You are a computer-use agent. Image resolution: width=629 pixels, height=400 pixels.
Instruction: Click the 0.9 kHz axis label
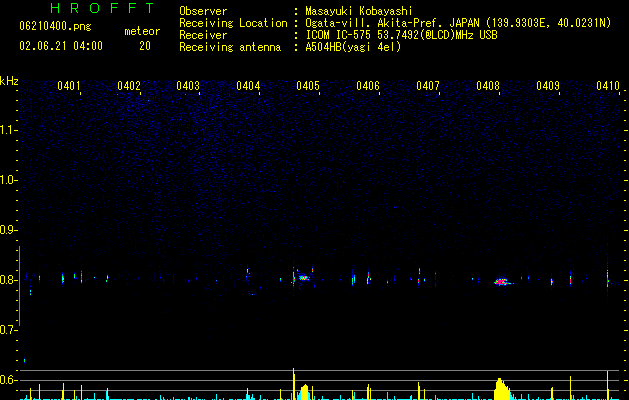(x=8, y=230)
